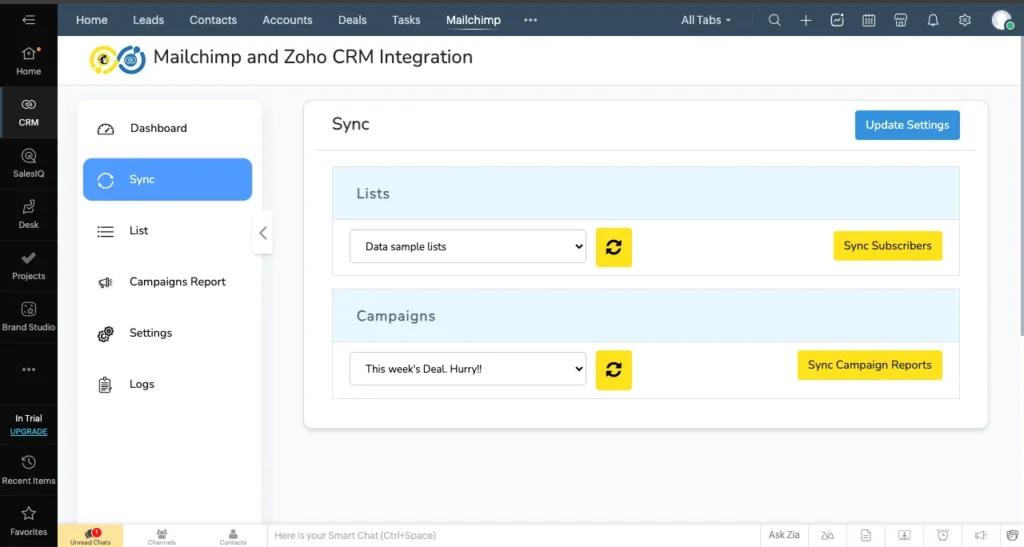This screenshot has height=547, width=1024.
Task: Expand the All Tabs dropdown
Action: pos(706,20)
